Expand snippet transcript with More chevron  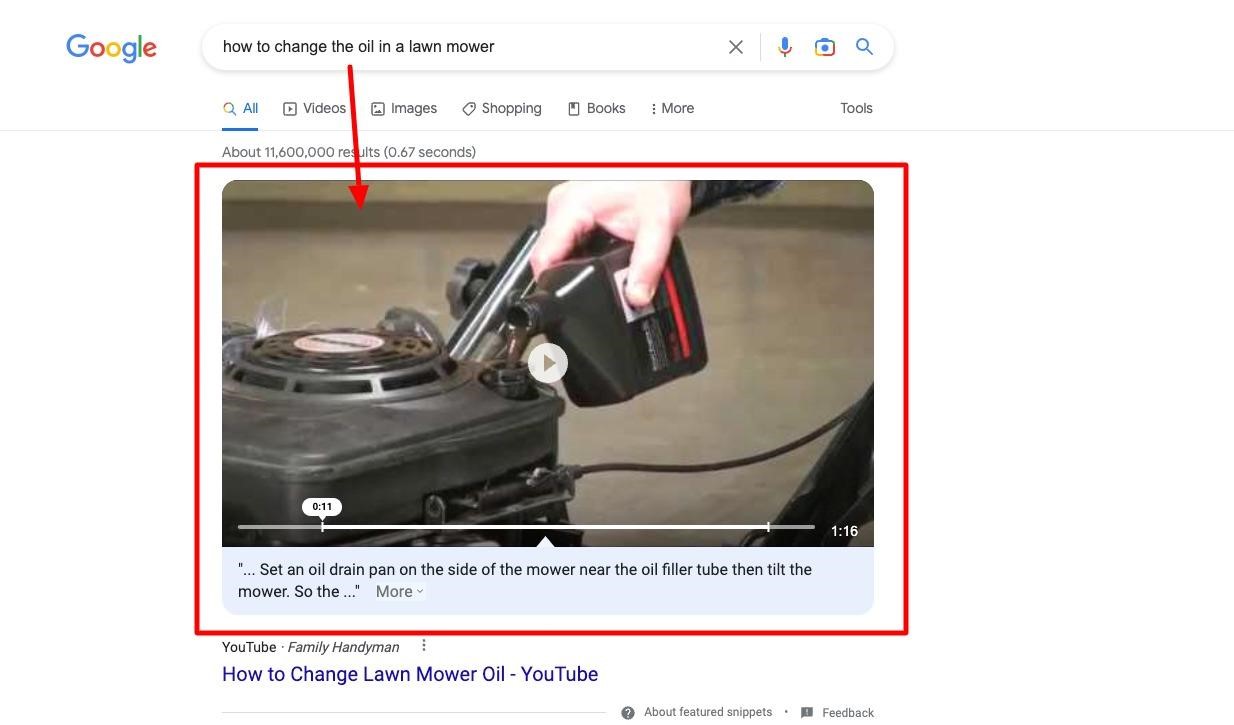(x=400, y=591)
